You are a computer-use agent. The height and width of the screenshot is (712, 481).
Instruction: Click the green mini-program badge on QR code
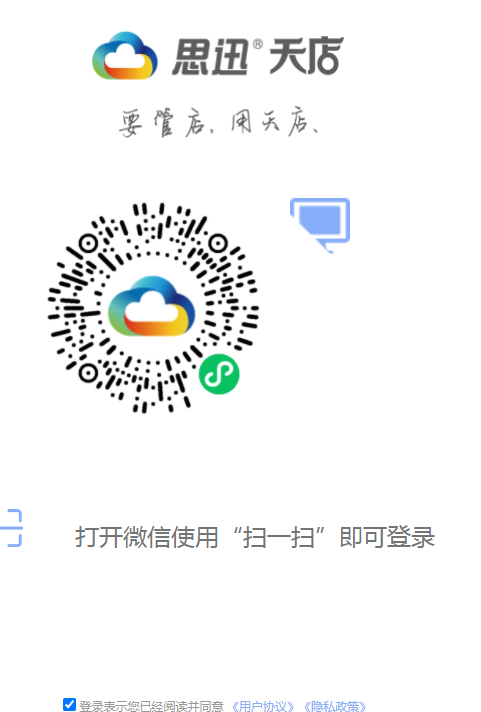point(219,374)
